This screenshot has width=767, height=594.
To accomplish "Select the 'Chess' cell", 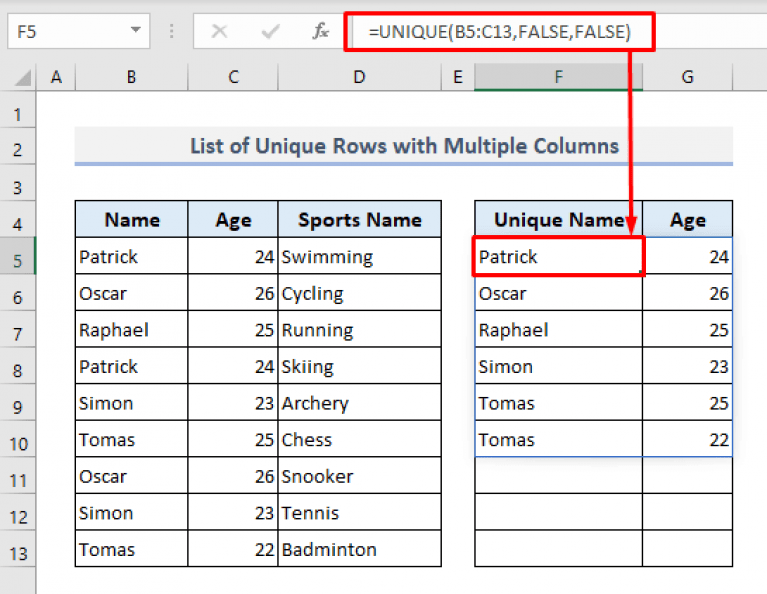I will 360,440.
